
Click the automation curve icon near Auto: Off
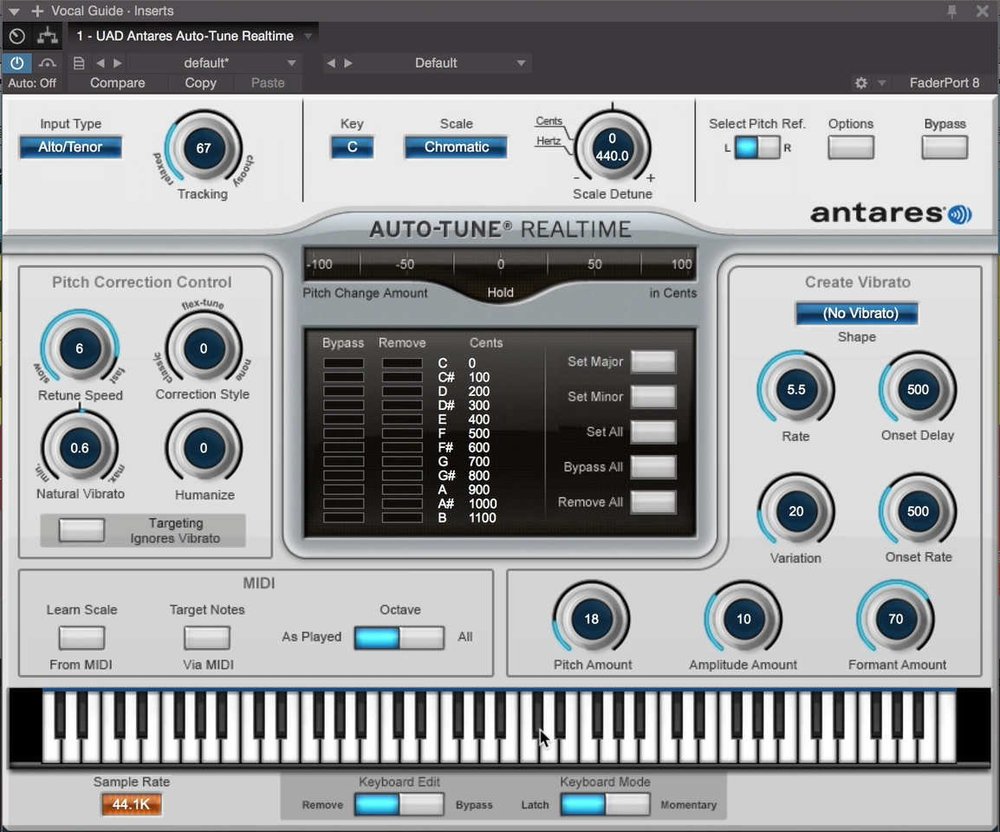tap(46, 62)
